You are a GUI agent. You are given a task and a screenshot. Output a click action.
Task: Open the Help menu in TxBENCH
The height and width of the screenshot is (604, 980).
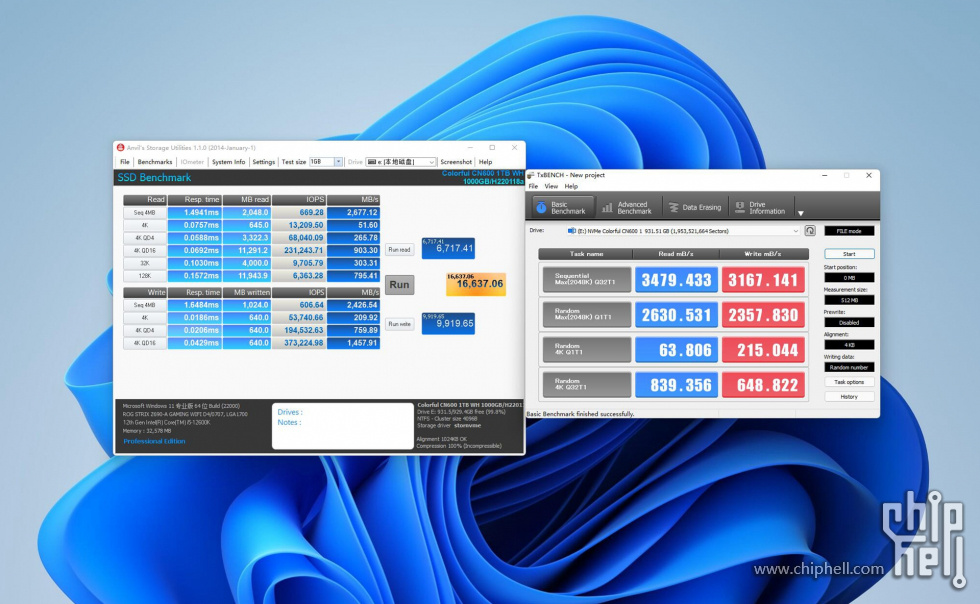pos(571,186)
